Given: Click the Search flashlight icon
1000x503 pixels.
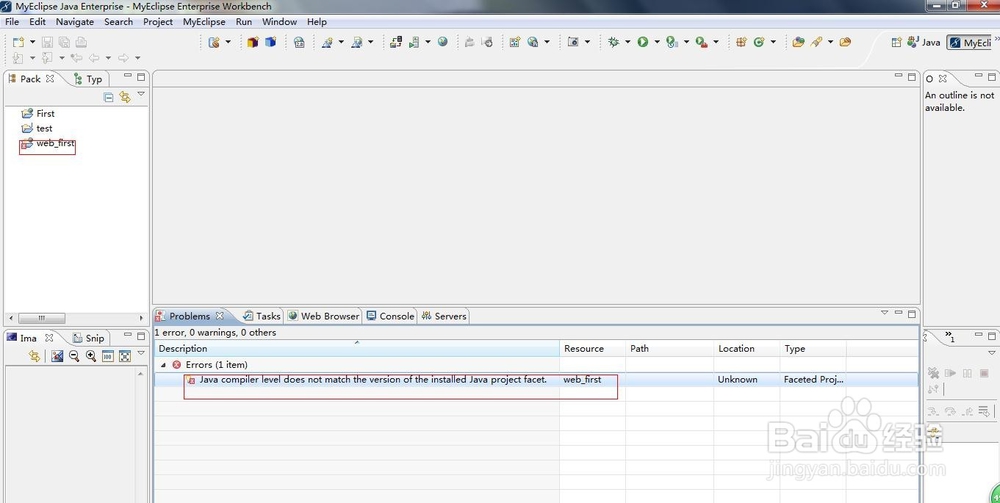Looking at the screenshot, I should [x=816, y=42].
